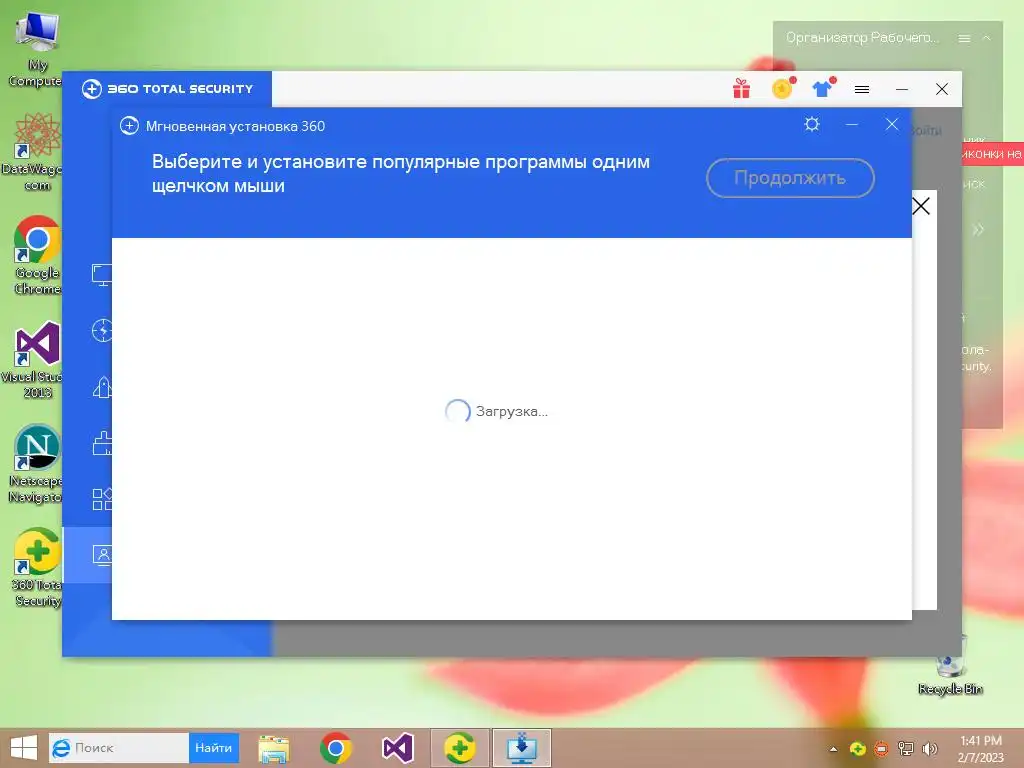Minimize the Мгновенная установка 360 dialog
1024x768 pixels.
852,124
